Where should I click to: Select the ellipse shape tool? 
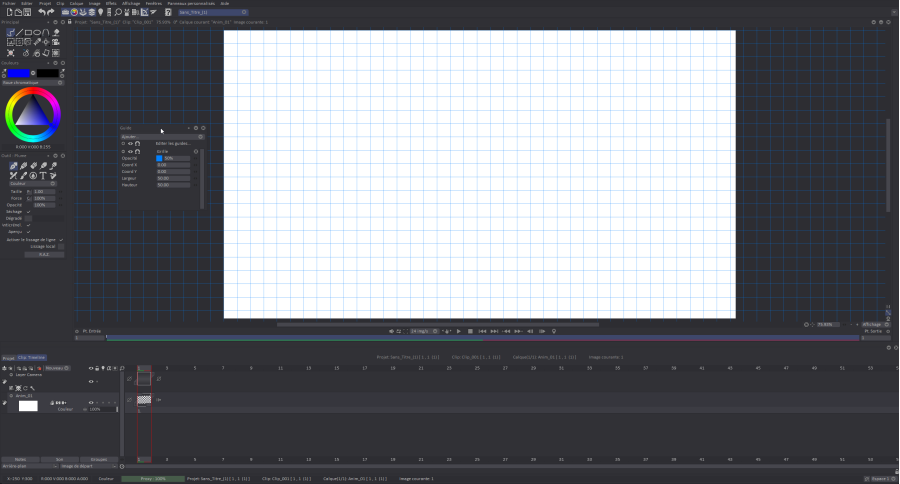click(x=37, y=33)
